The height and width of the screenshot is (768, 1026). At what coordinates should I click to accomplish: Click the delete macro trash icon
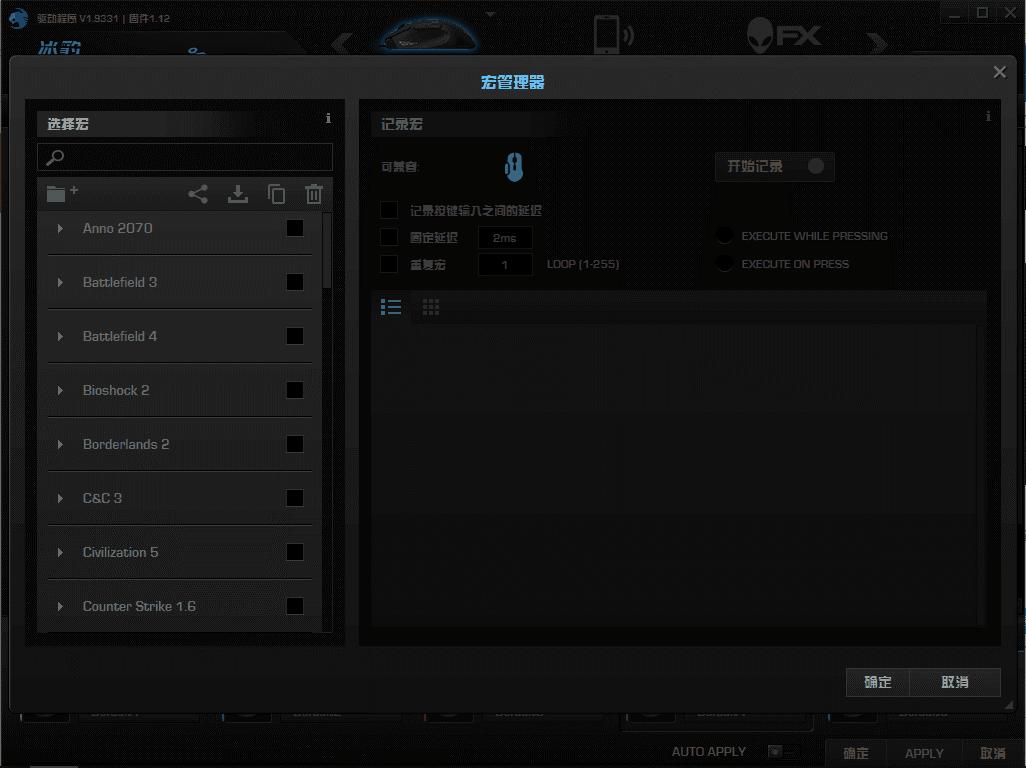314,194
